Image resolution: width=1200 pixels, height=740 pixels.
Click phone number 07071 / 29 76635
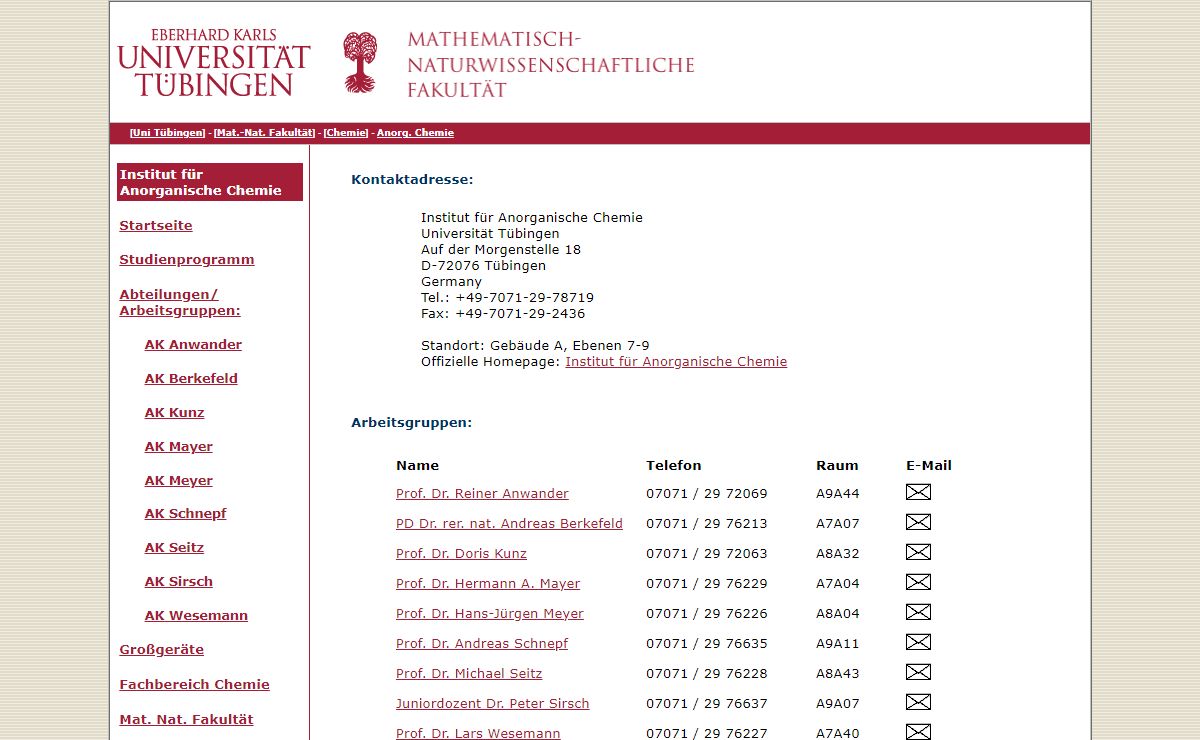(x=707, y=644)
